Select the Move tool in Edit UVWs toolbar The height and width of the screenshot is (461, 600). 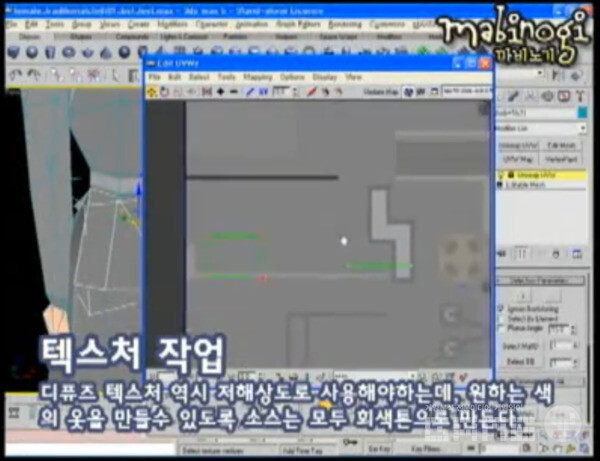pos(154,92)
